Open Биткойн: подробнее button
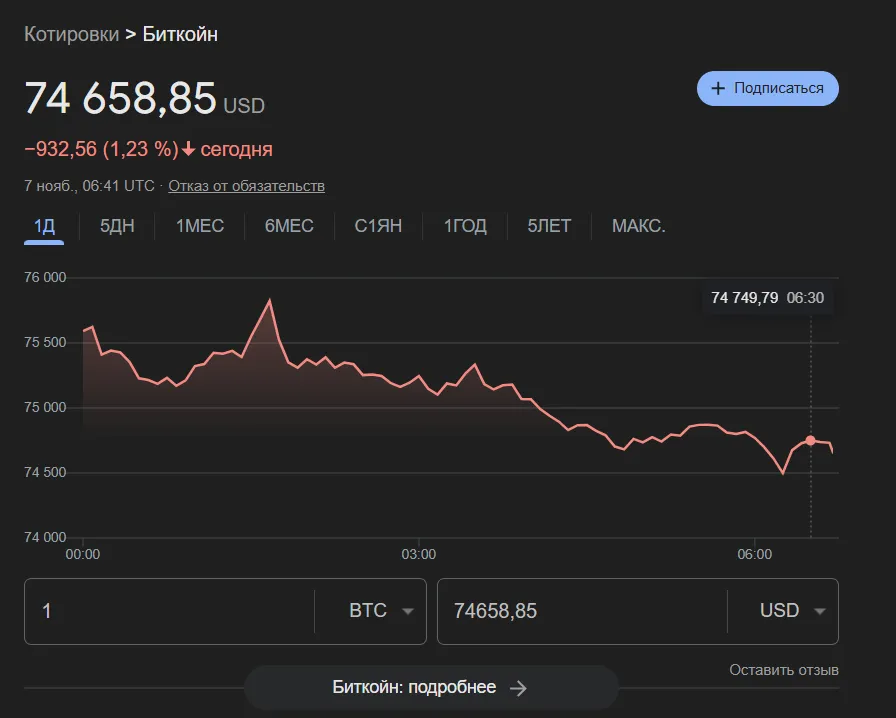The height and width of the screenshot is (718, 896). pos(430,687)
